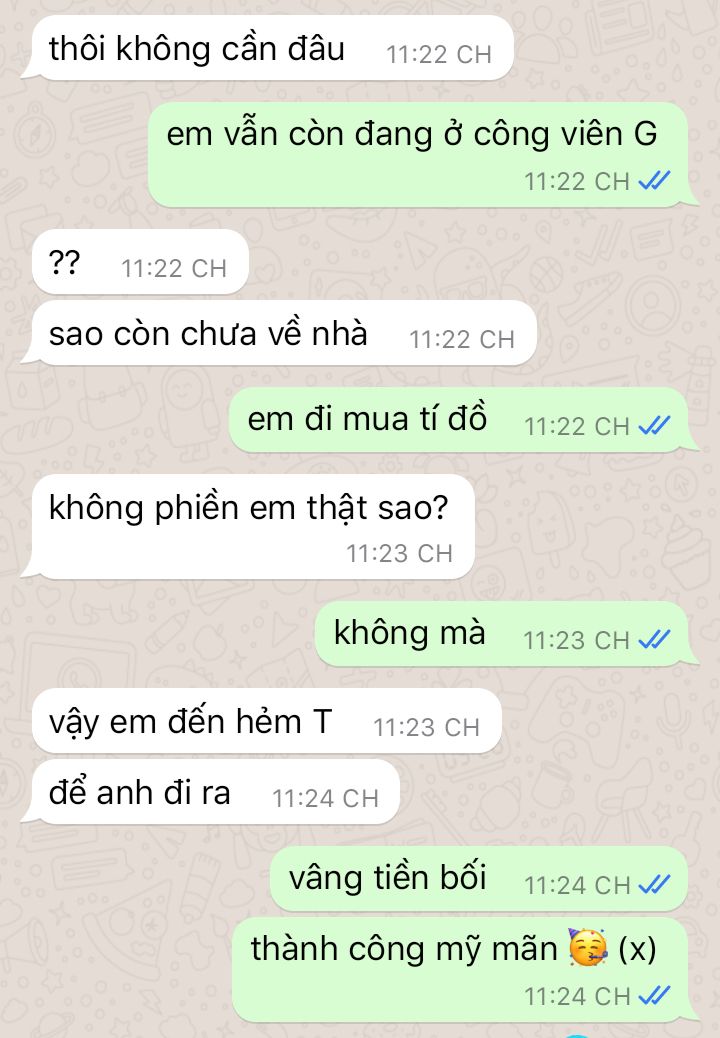
Task: Select the message "thôi không cần đâu"
Action: coord(268,48)
